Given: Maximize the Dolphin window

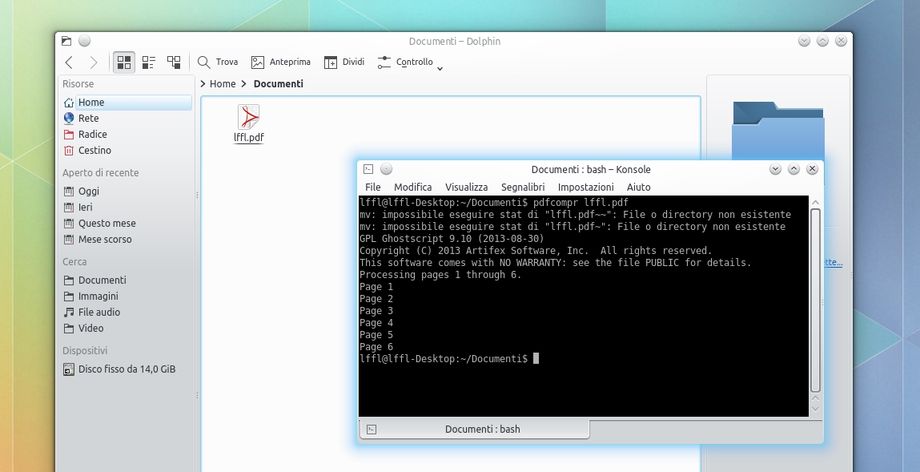Looking at the screenshot, I should coord(823,41).
